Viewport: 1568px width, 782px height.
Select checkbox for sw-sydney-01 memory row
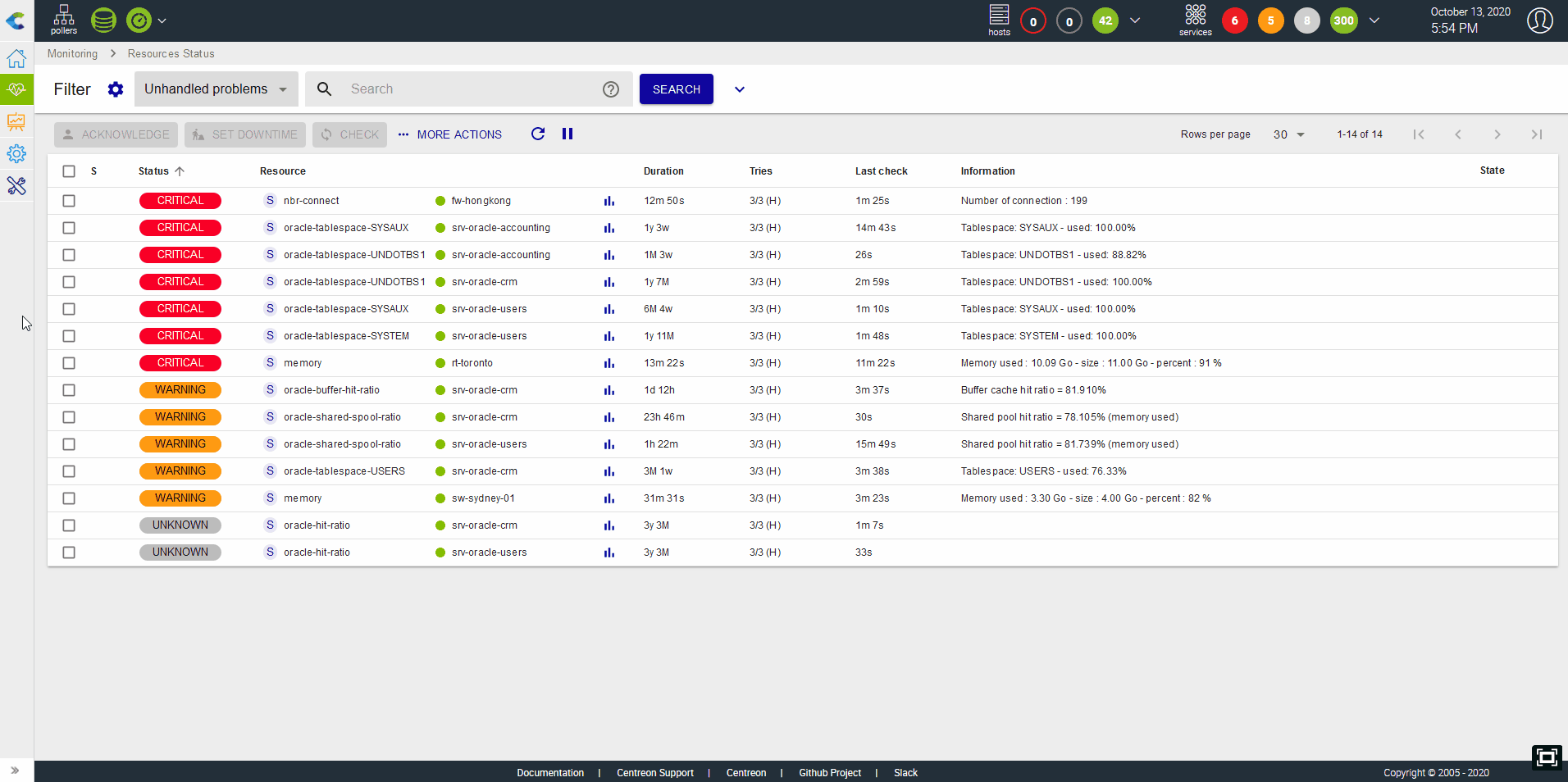coord(69,498)
